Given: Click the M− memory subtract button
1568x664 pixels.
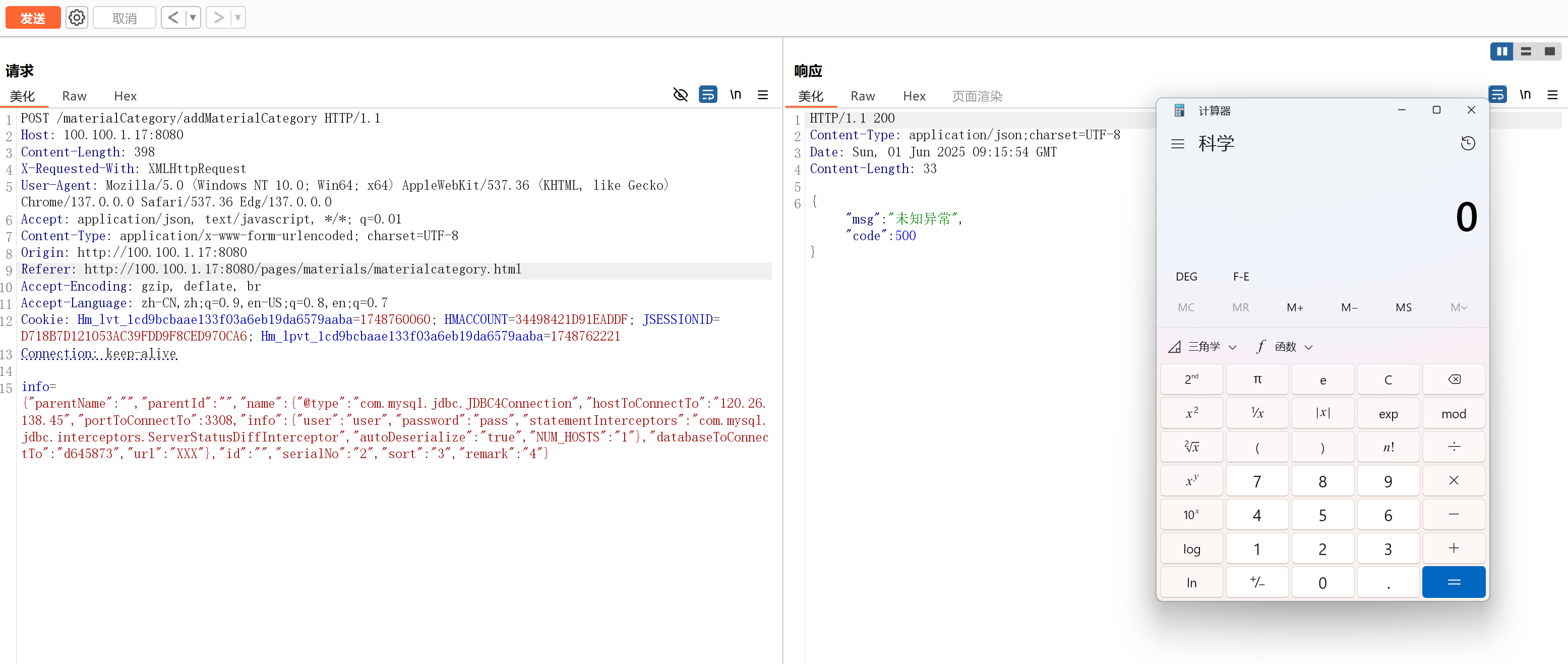Looking at the screenshot, I should (x=1349, y=308).
